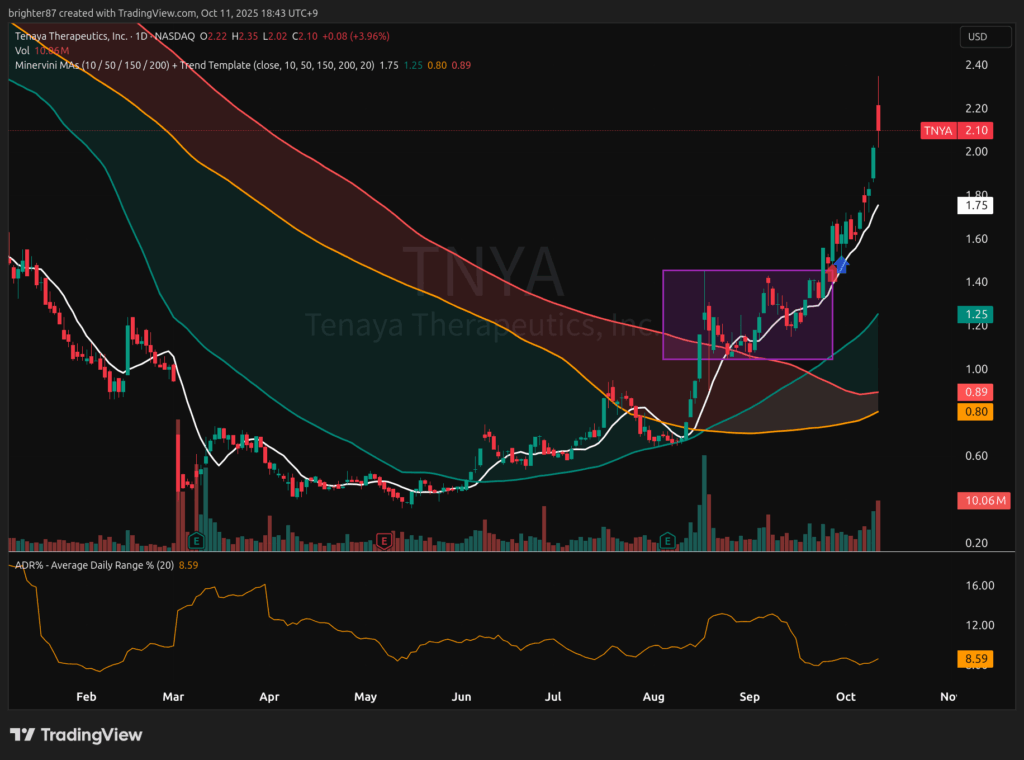Click the earnings 'E' marker in early August
Image resolution: width=1024 pixels, height=760 pixels.
[667, 541]
